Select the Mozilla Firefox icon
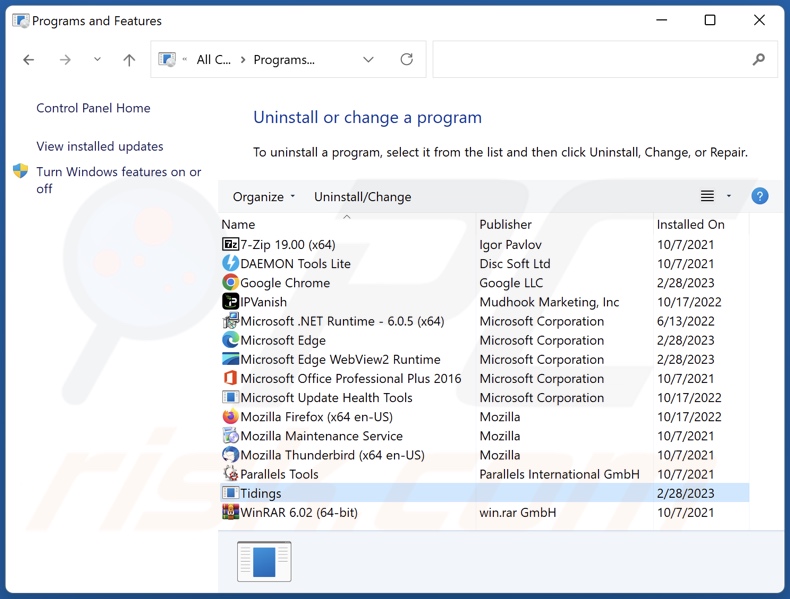This screenshot has width=790, height=599. click(230, 416)
